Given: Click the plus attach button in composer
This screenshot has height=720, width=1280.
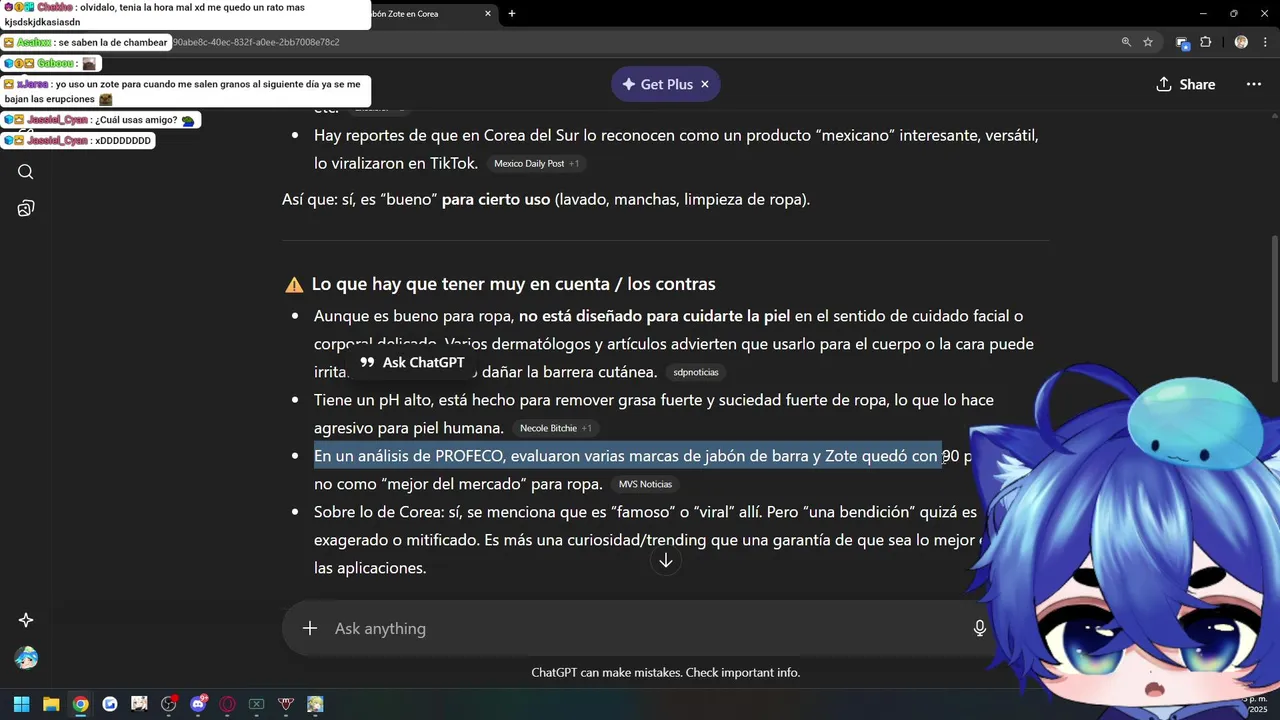Looking at the screenshot, I should 310,628.
